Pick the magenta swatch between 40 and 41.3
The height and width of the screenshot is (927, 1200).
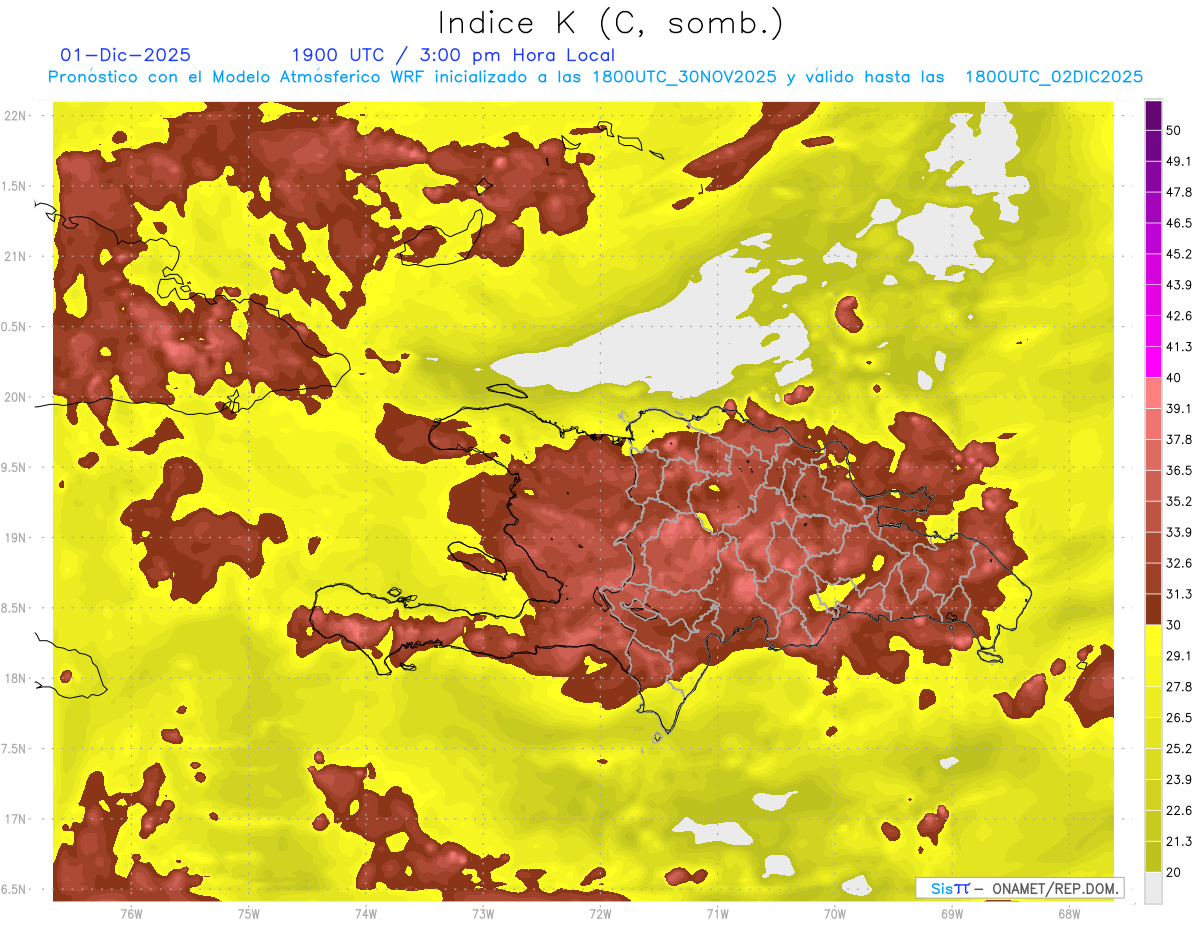coord(1153,362)
